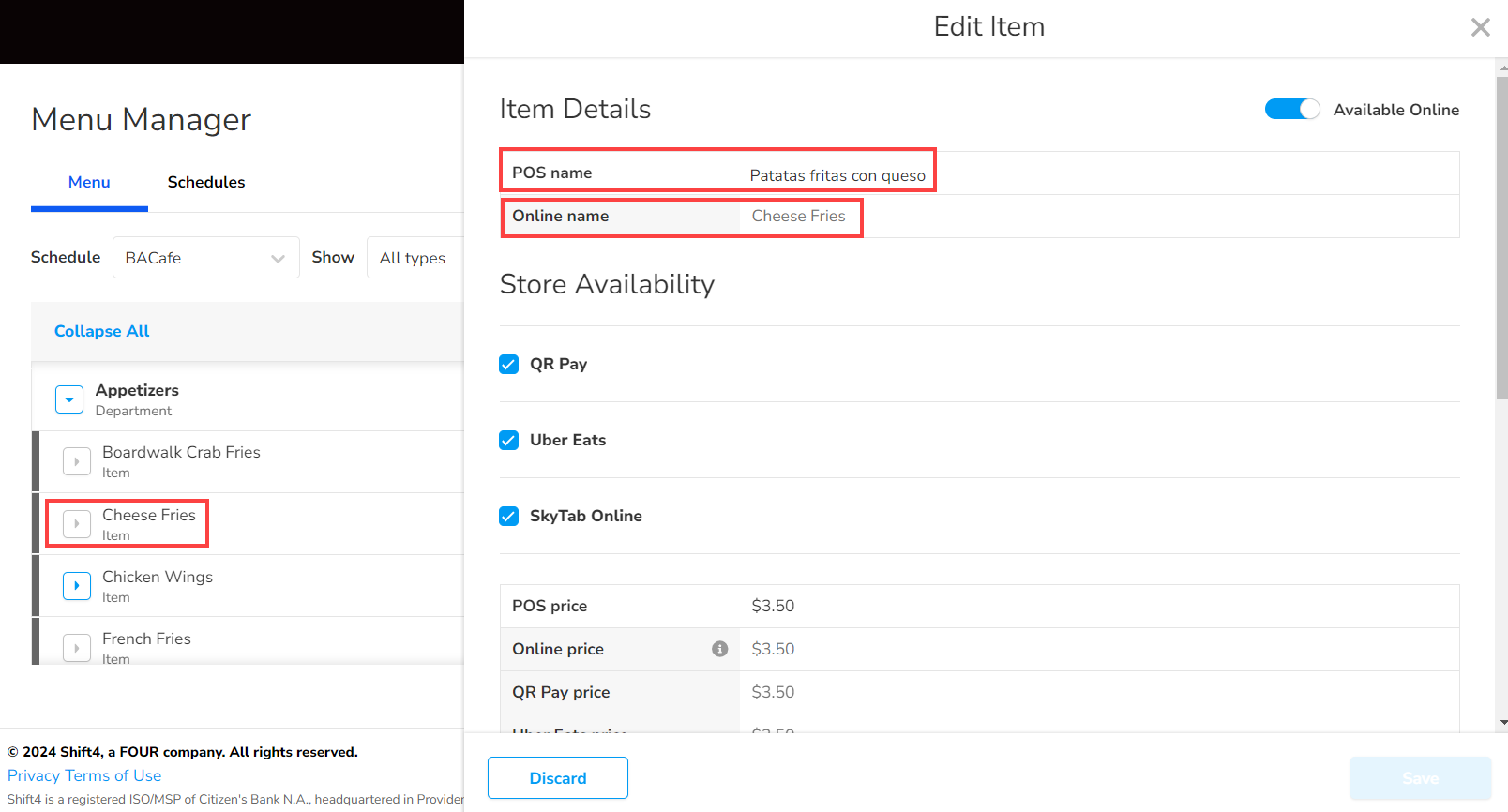Uncheck the SkyTab Online checkbox
1508x812 pixels.
[x=508, y=516]
